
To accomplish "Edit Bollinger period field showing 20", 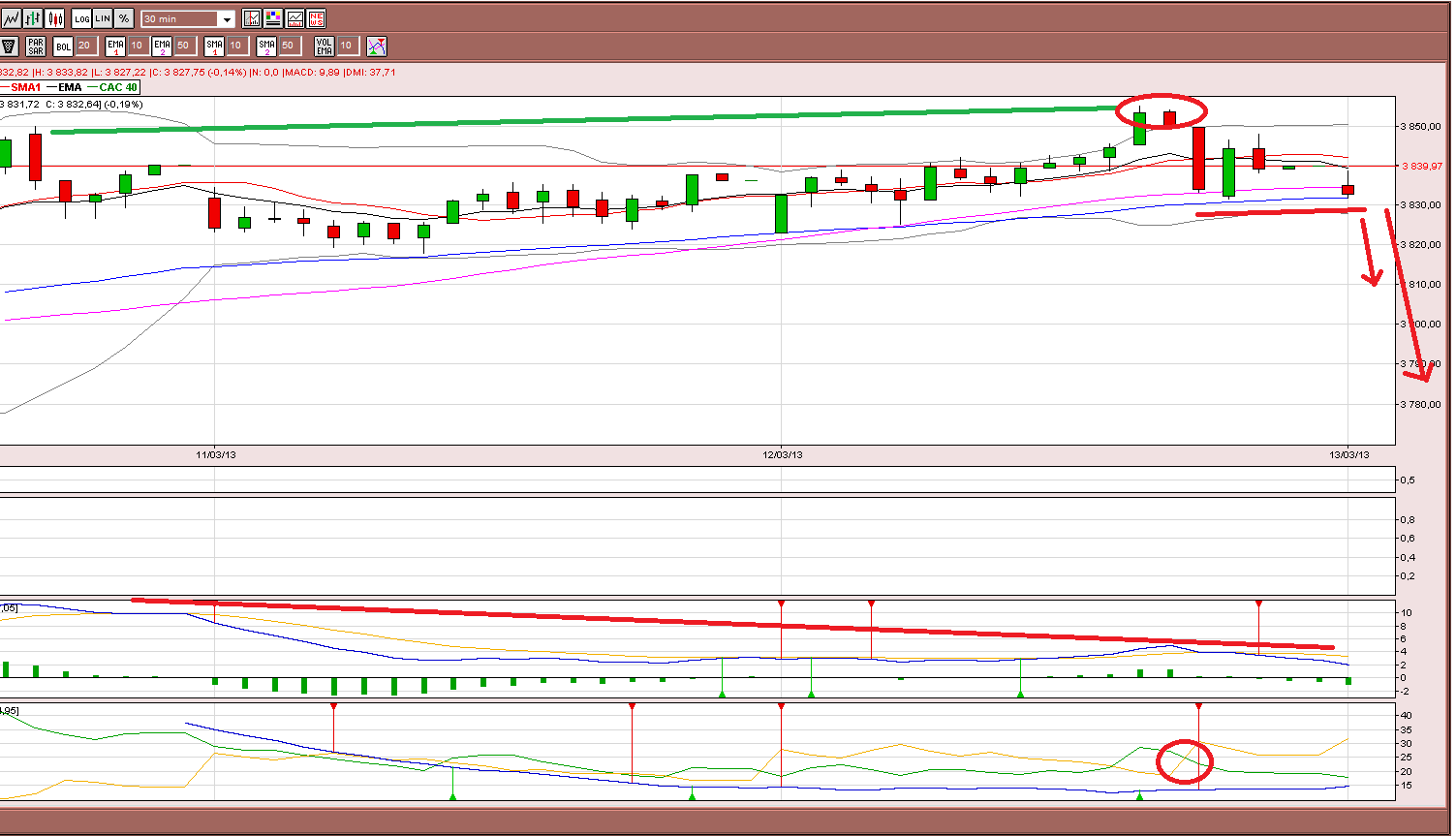I will [85, 46].
